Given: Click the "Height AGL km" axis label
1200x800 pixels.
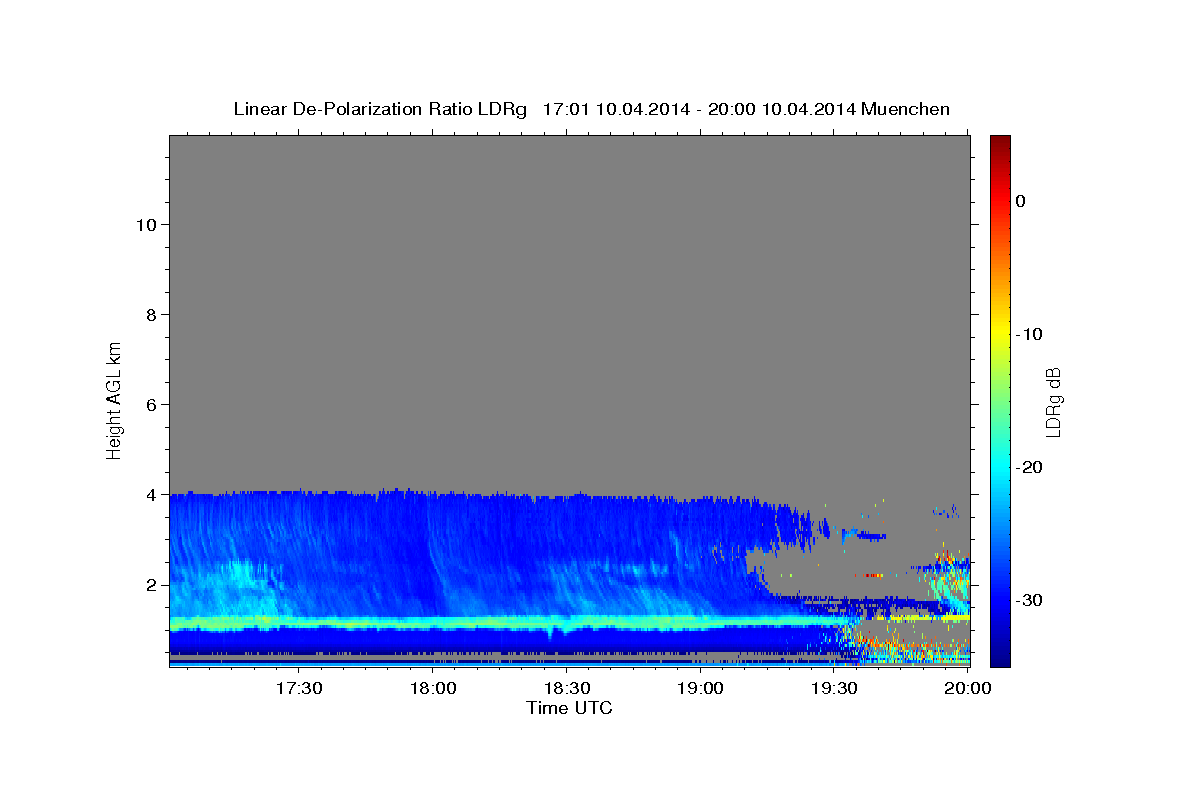Looking at the screenshot, I should tap(114, 400).
